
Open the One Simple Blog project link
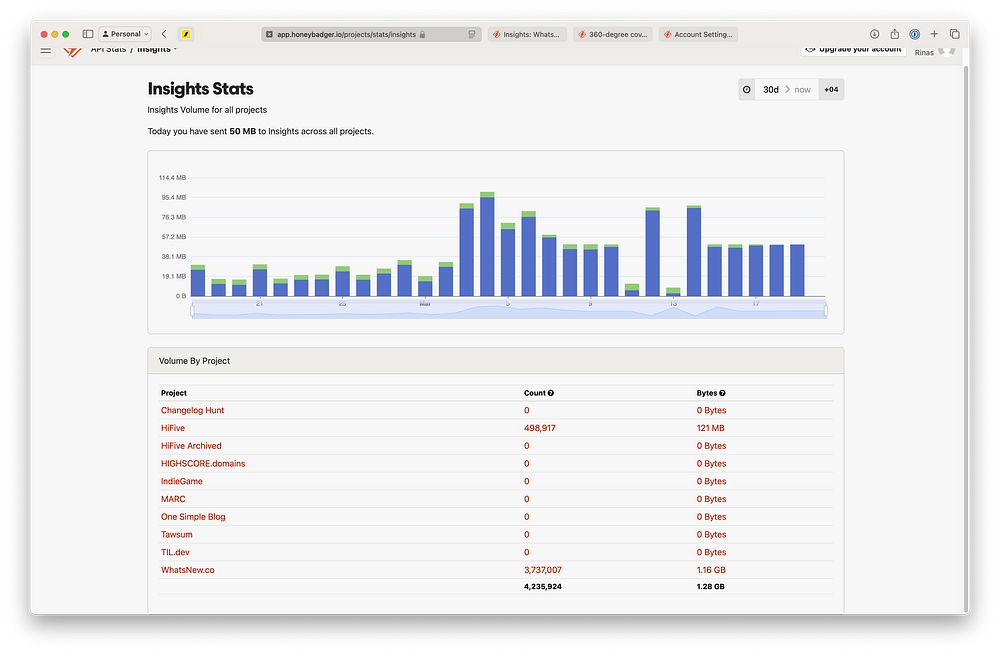[x=193, y=517]
